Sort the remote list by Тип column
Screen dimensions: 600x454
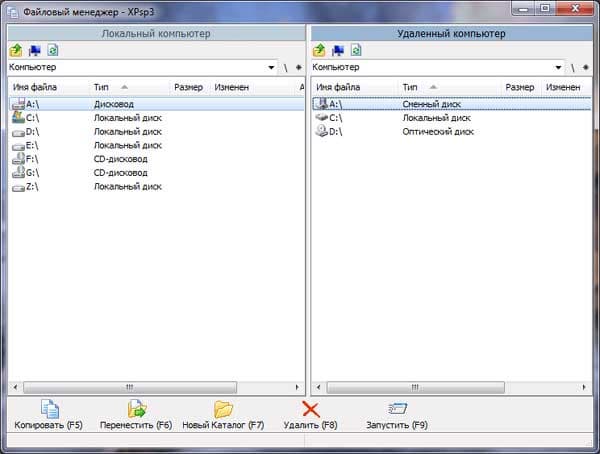pyautogui.click(x=449, y=87)
